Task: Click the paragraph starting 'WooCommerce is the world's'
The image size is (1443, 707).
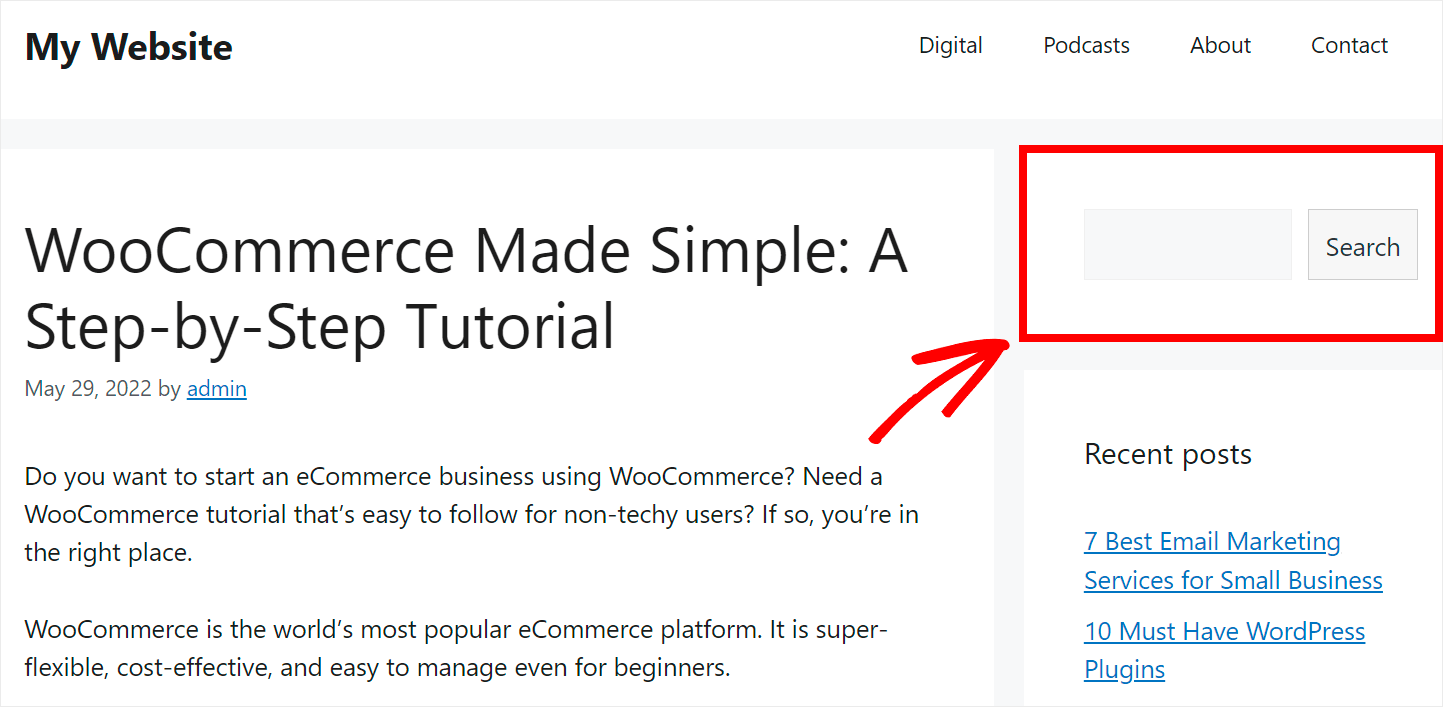Action: (x=457, y=648)
